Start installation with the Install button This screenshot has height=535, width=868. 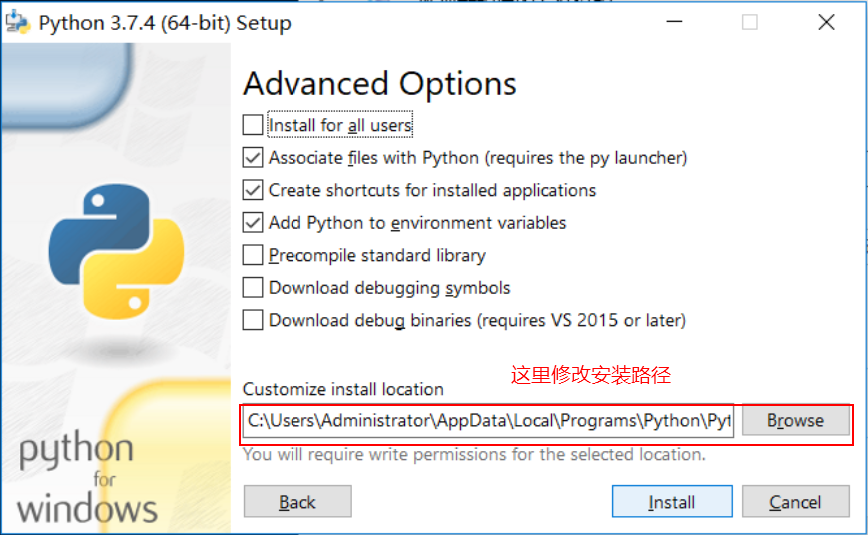pos(671,502)
